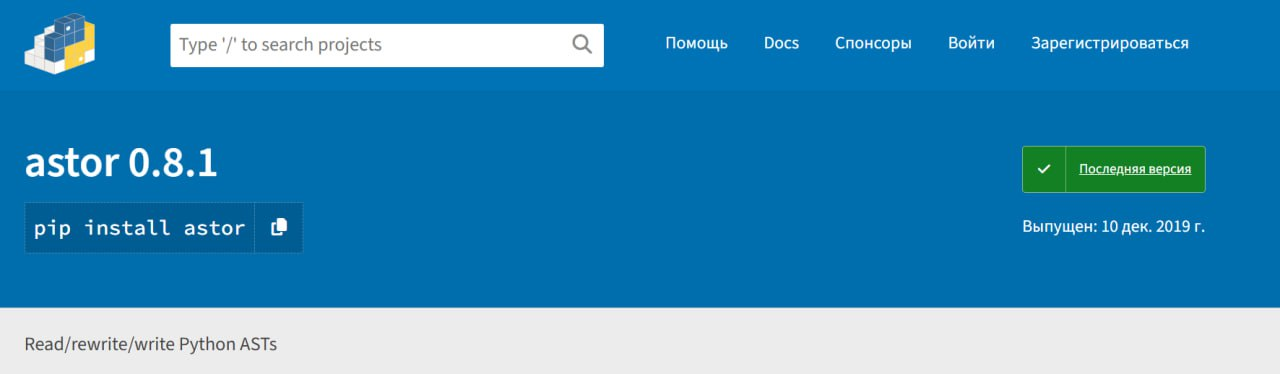Open the Помощь menu link
Viewport: 1280px width, 374px height.
click(697, 43)
